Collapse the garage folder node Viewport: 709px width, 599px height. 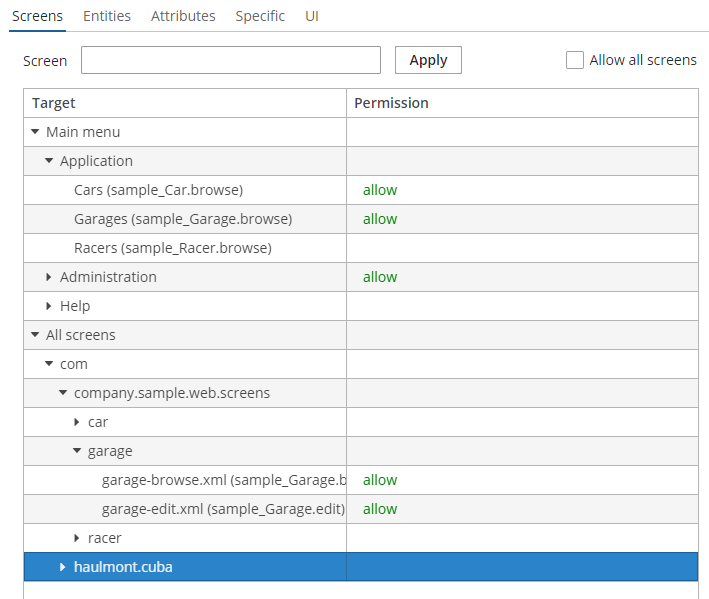77,451
